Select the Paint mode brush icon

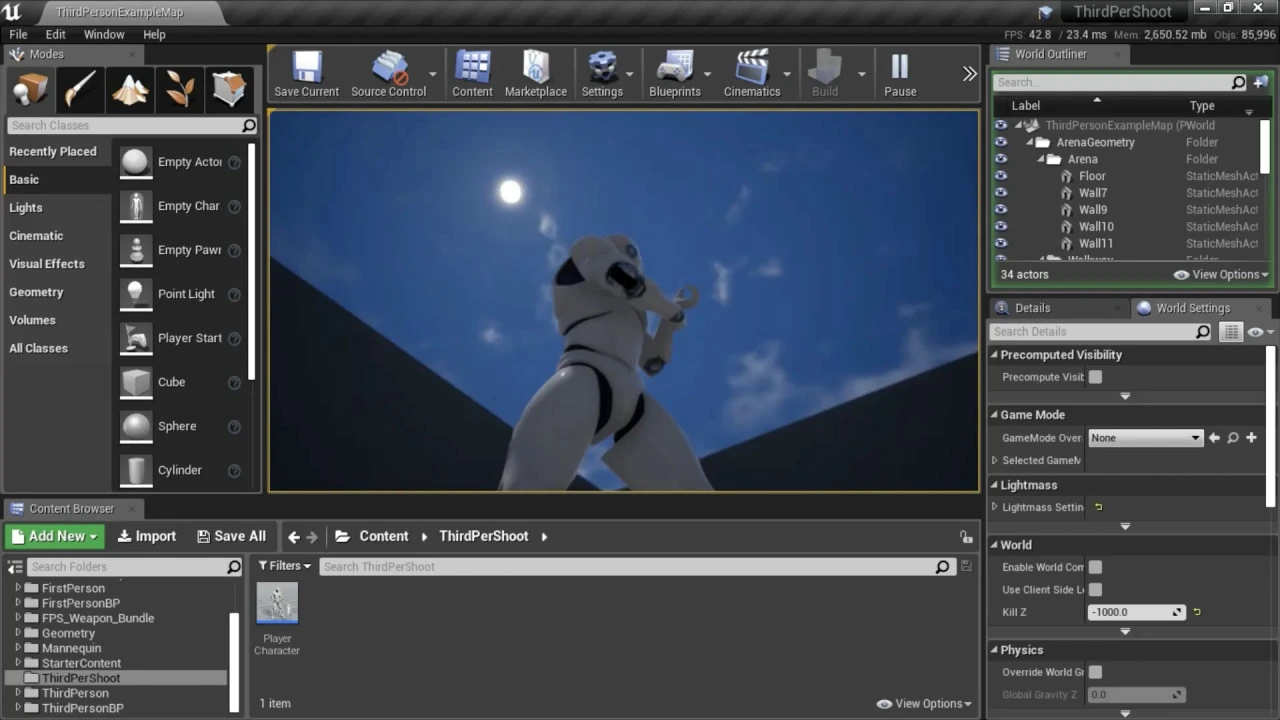click(x=80, y=90)
